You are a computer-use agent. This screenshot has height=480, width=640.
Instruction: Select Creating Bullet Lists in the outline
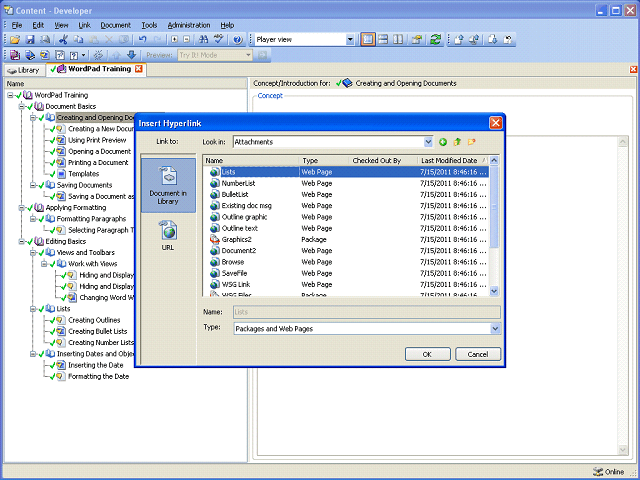(x=98, y=331)
